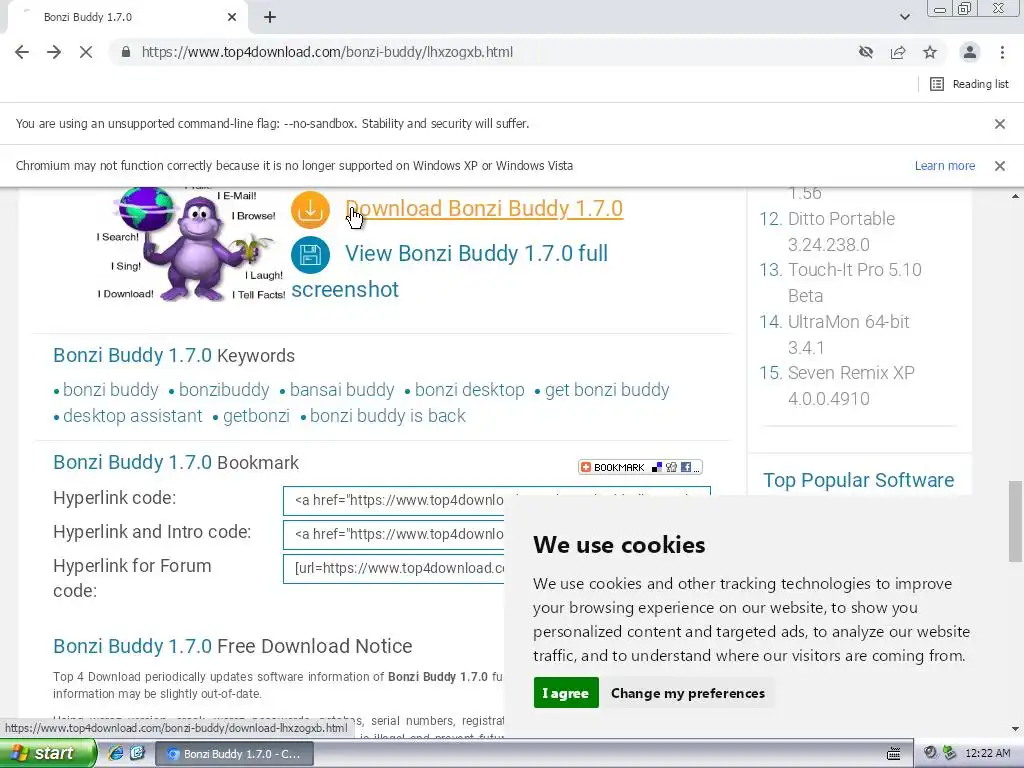Open the tab search dropdown arrow
This screenshot has height=768, width=1024.
pos(904,17)
